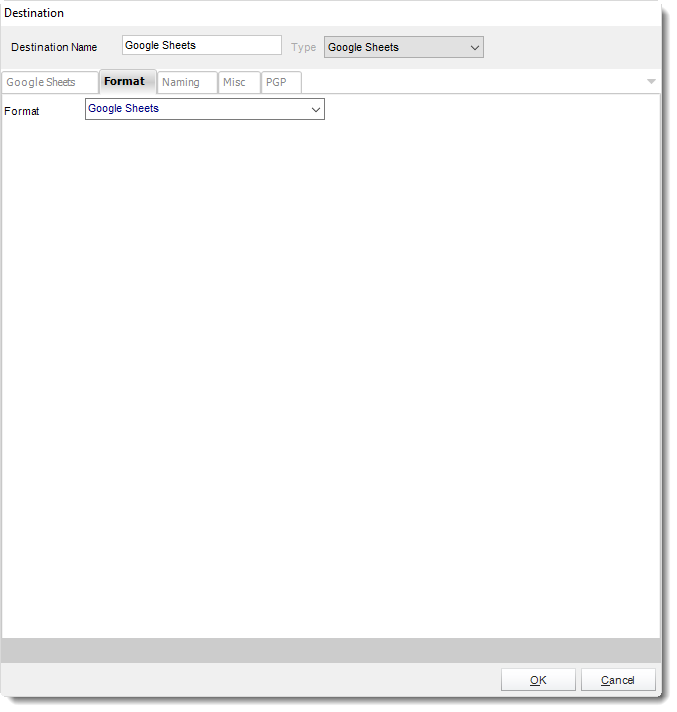
Task: Open the Misc tab
Action: click(239, 82)
